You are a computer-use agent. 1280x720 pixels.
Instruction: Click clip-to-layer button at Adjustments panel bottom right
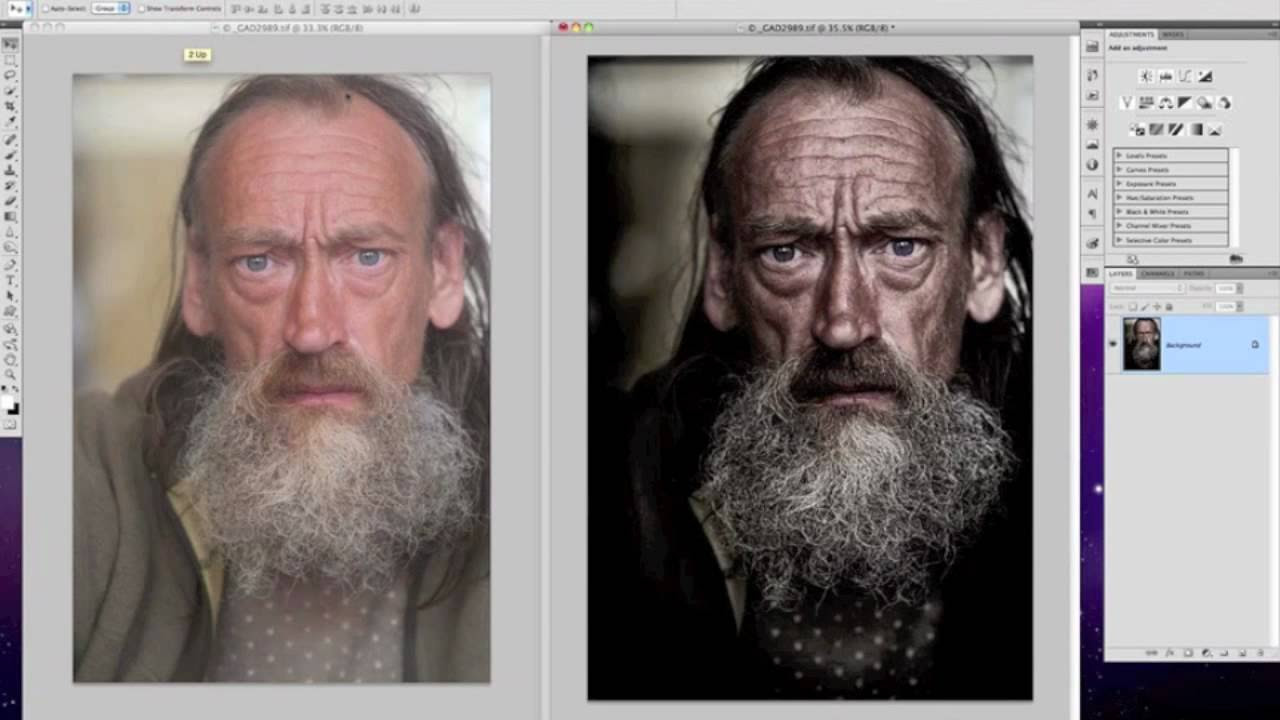pyautogui.click(x=1236, y=258)
